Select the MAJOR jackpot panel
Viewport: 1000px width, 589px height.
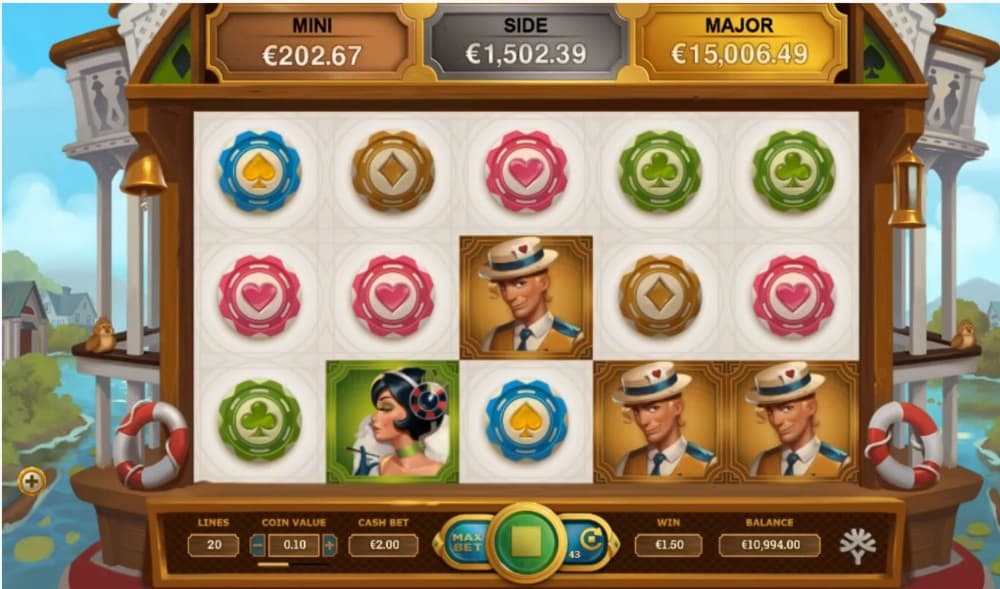pos(739,42)
